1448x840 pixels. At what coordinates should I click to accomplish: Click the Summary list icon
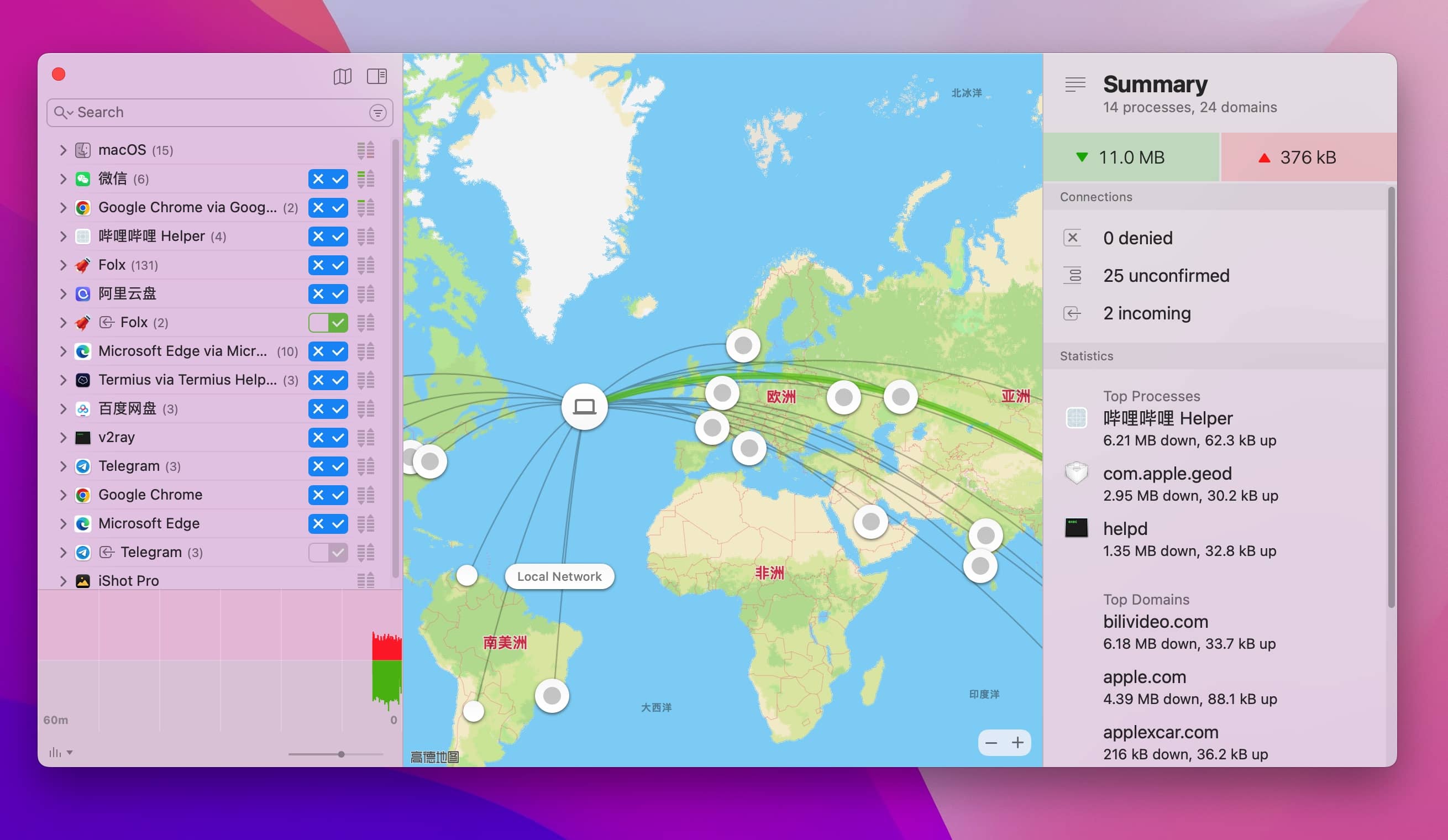[x=1075, y=85]
